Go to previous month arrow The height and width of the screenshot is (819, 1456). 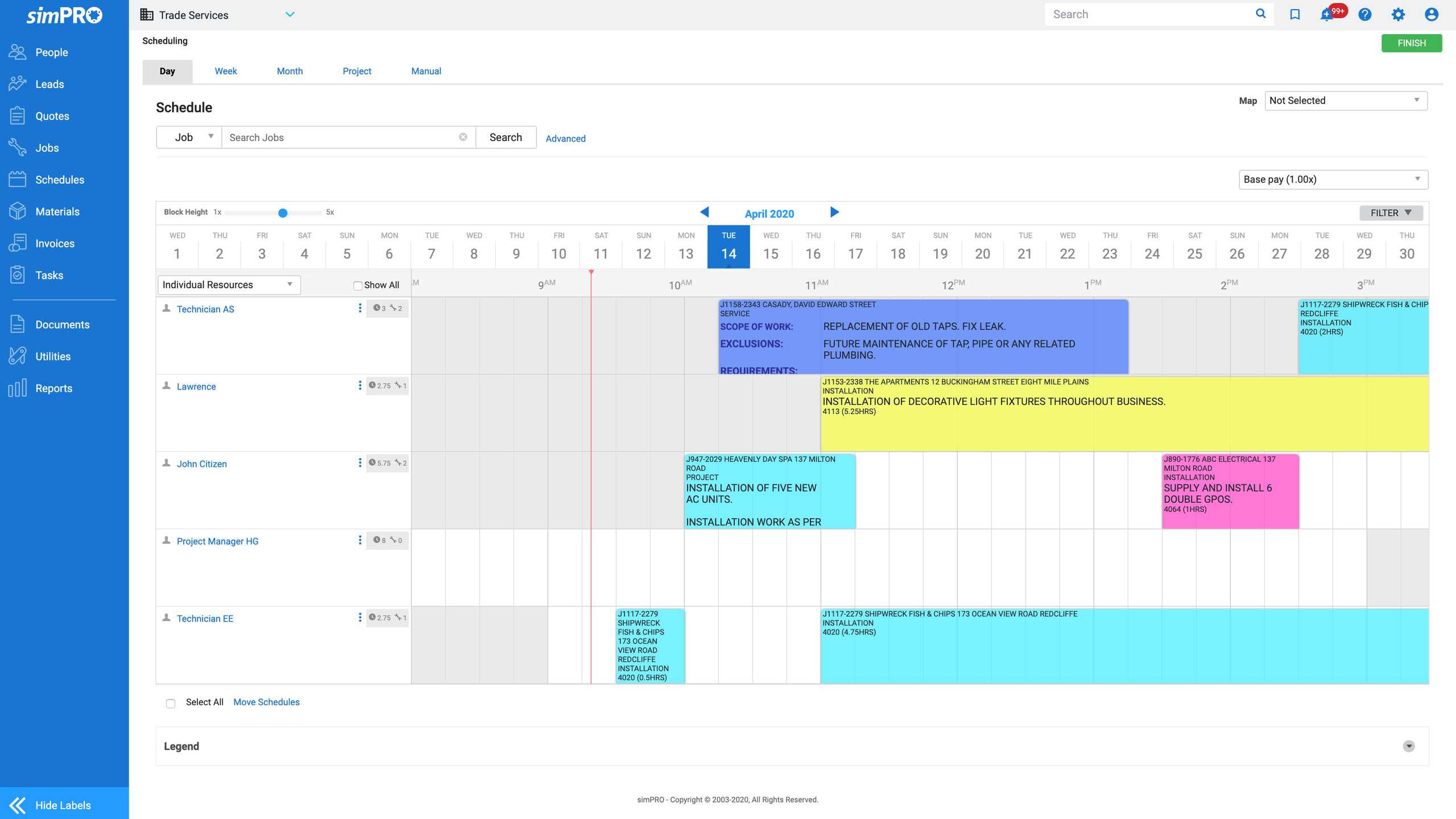click(705, 212)
